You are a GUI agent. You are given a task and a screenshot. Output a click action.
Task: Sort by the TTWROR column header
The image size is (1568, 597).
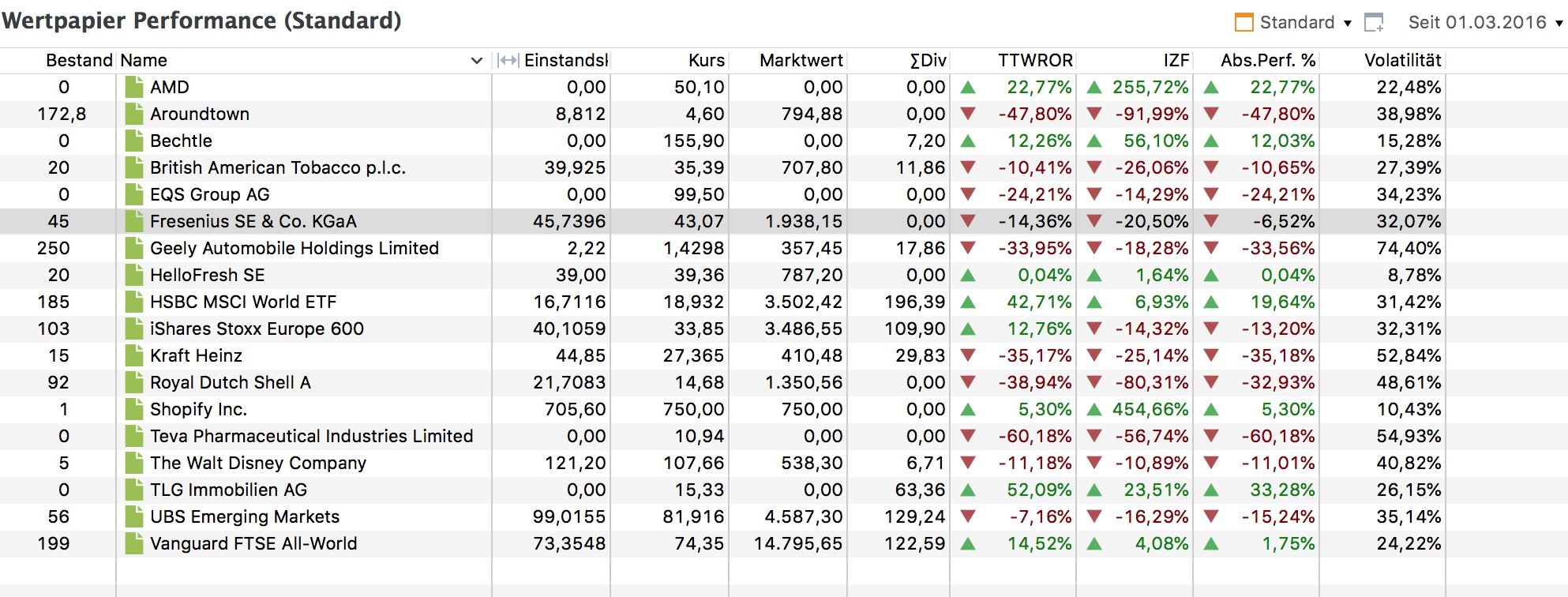click(x=1034, y=61)
